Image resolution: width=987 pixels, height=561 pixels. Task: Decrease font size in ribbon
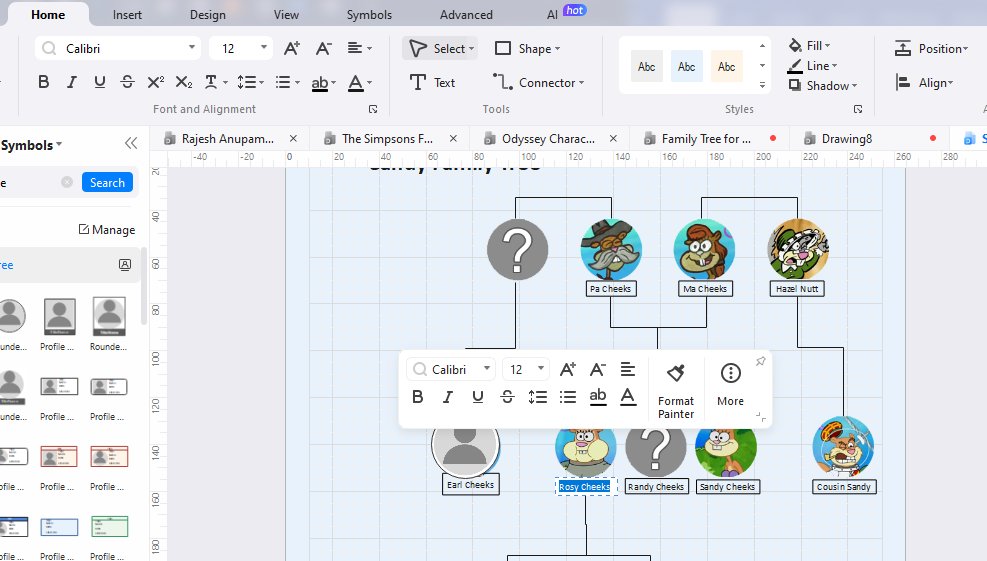324,48
